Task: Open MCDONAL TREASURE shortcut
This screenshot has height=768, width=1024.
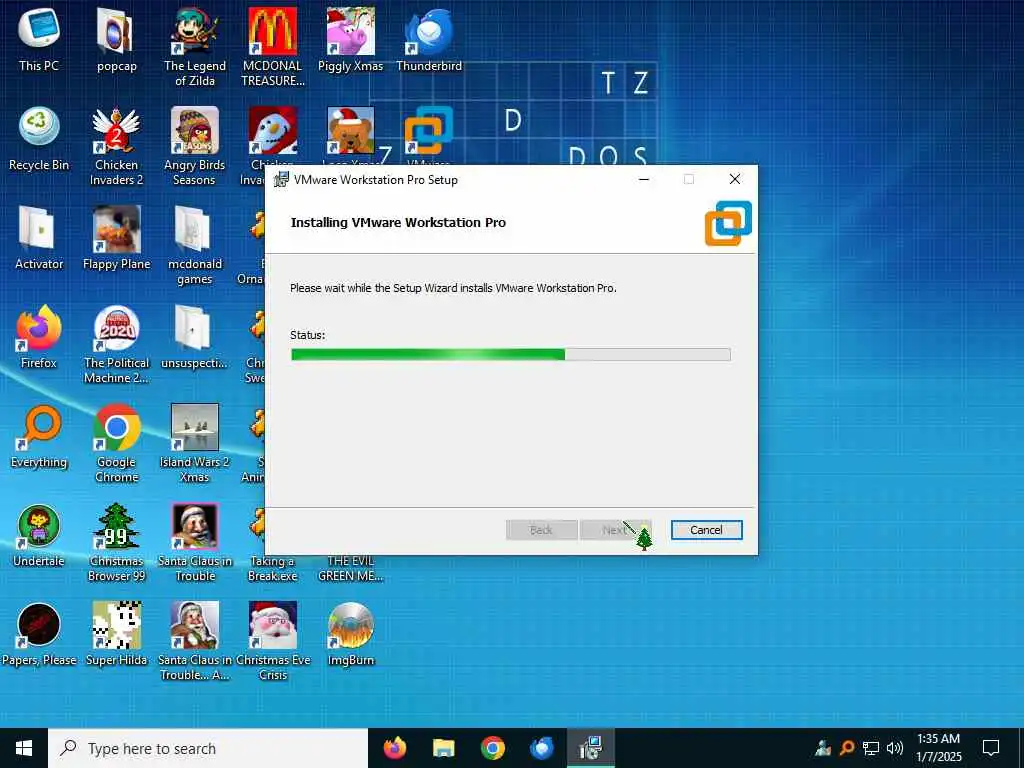Action: pyautogui.click(x=272, y=47)
